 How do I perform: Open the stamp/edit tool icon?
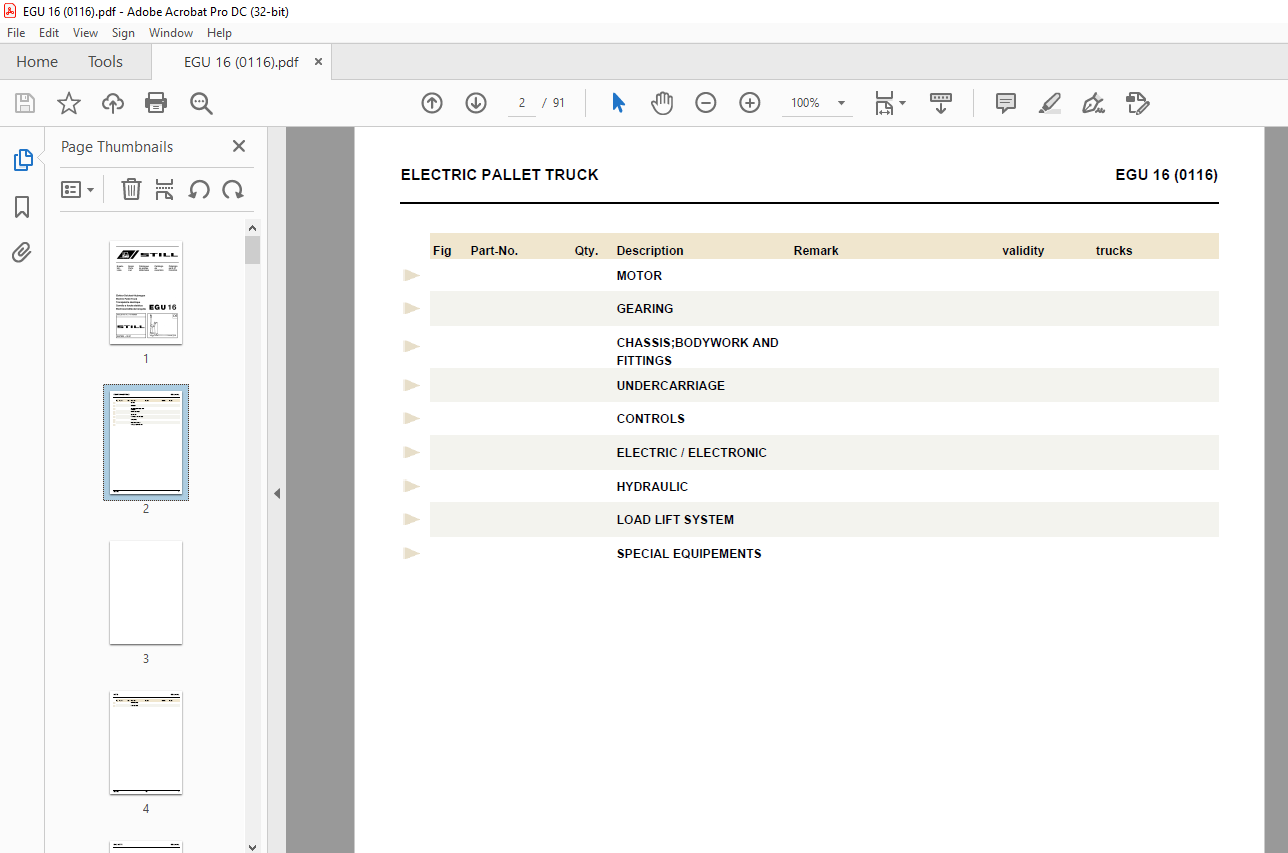click(1137, 103)
